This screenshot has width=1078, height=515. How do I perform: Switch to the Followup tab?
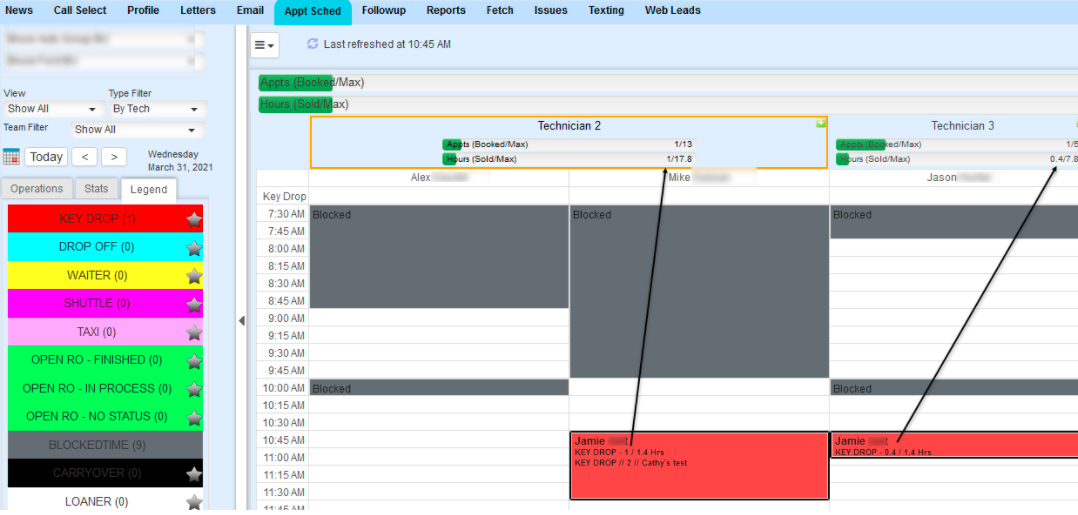383,11
